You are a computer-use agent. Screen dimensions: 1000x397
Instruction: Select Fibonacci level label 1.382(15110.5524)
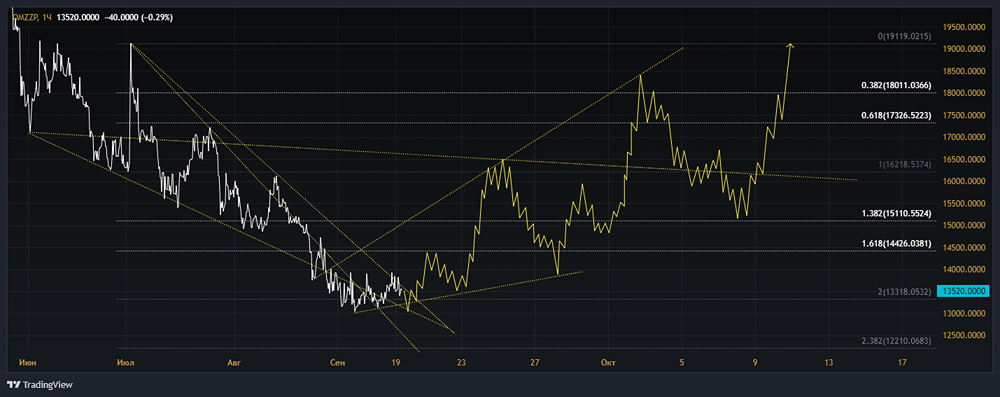tap(897, 213)
